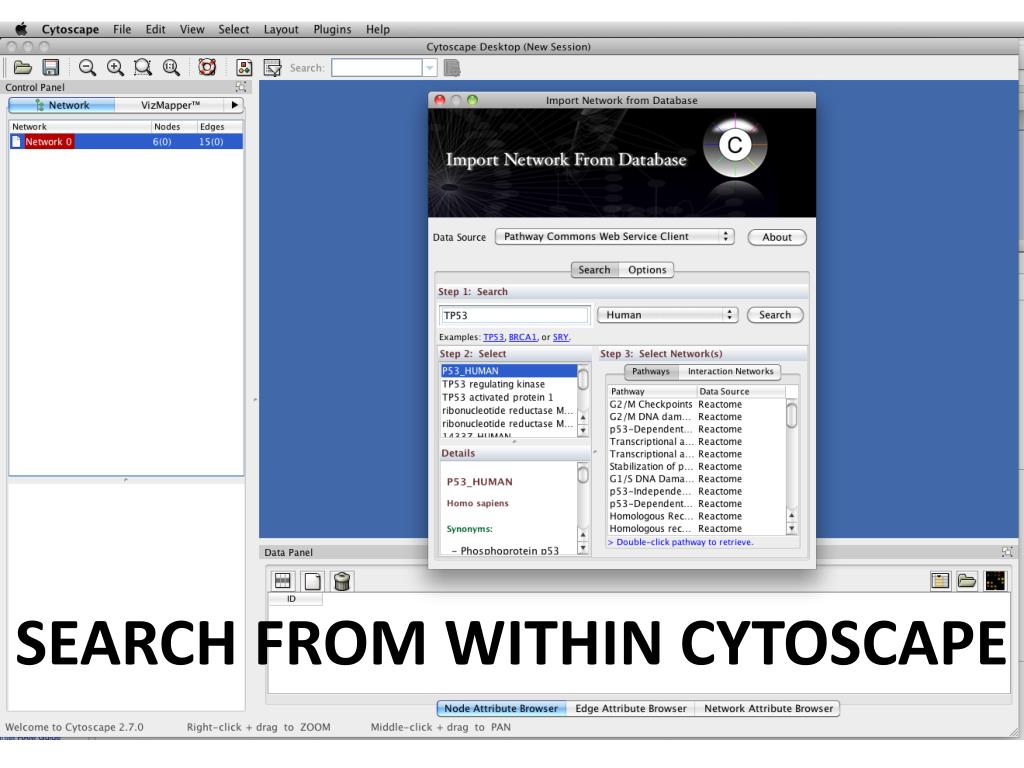Expand the toolbar search field dropdown arrow

pyautogui.click(x=430, y=68)
